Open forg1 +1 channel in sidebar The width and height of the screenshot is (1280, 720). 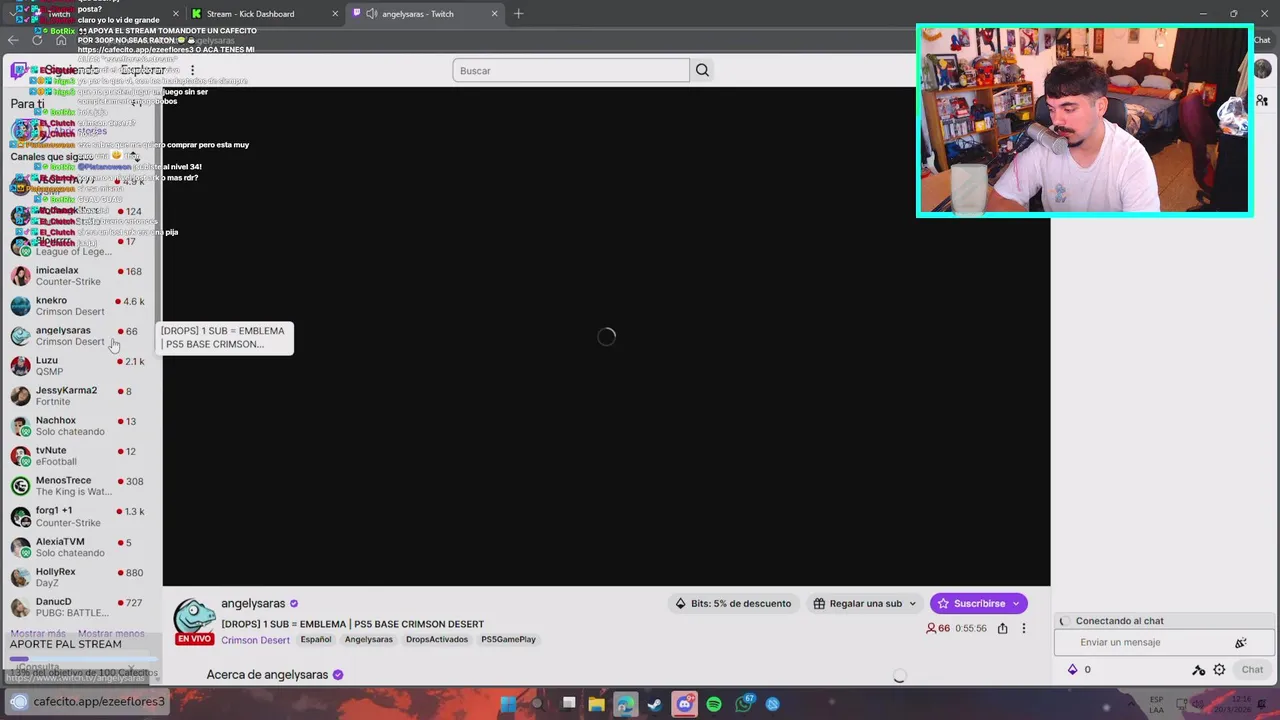pyautogui.click(x=80, y=517)
